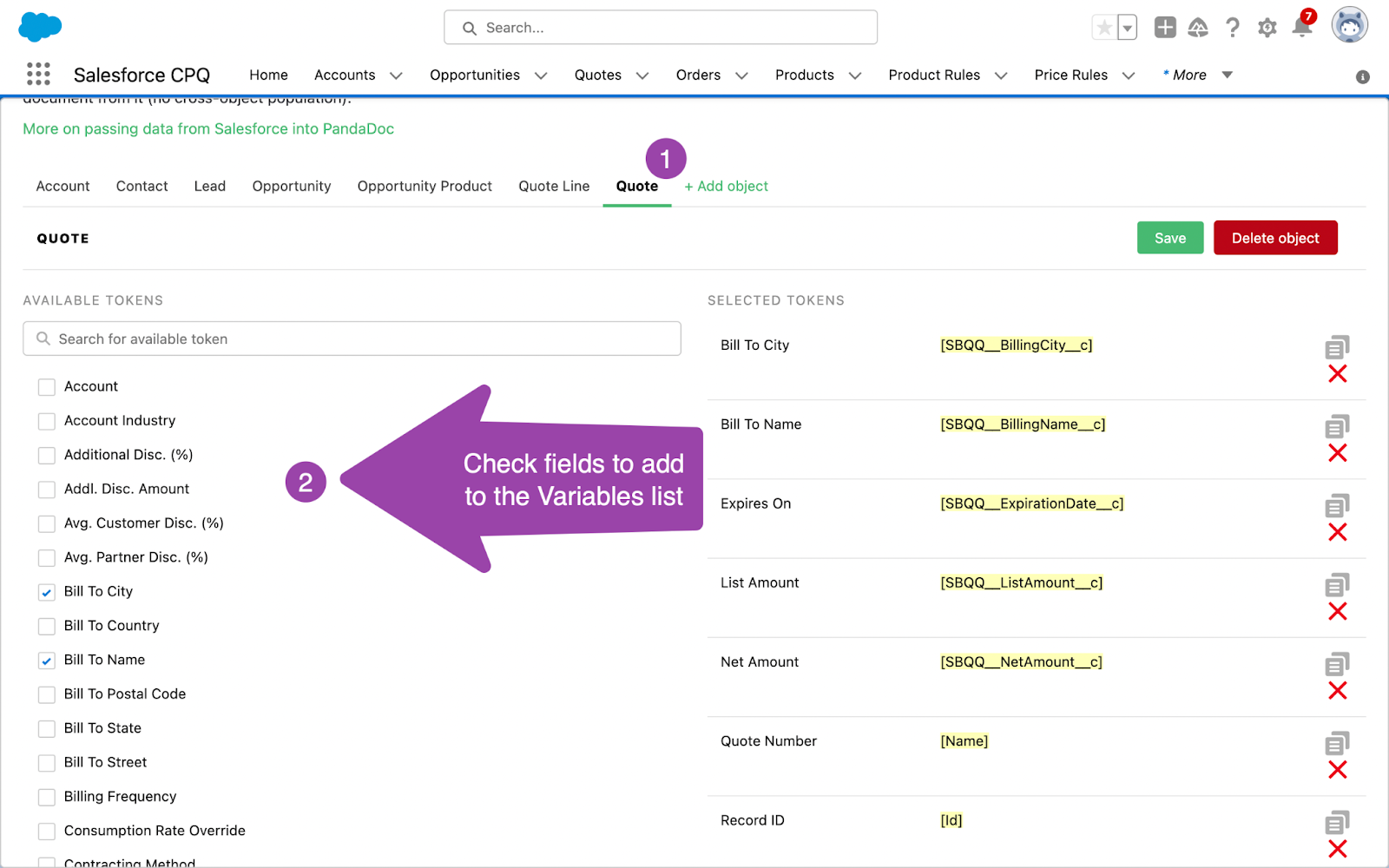This screenshot has width=1389, height=868.
Task: Select the Bill To Postal Code checkbox
Action: [x=47, y=694]
